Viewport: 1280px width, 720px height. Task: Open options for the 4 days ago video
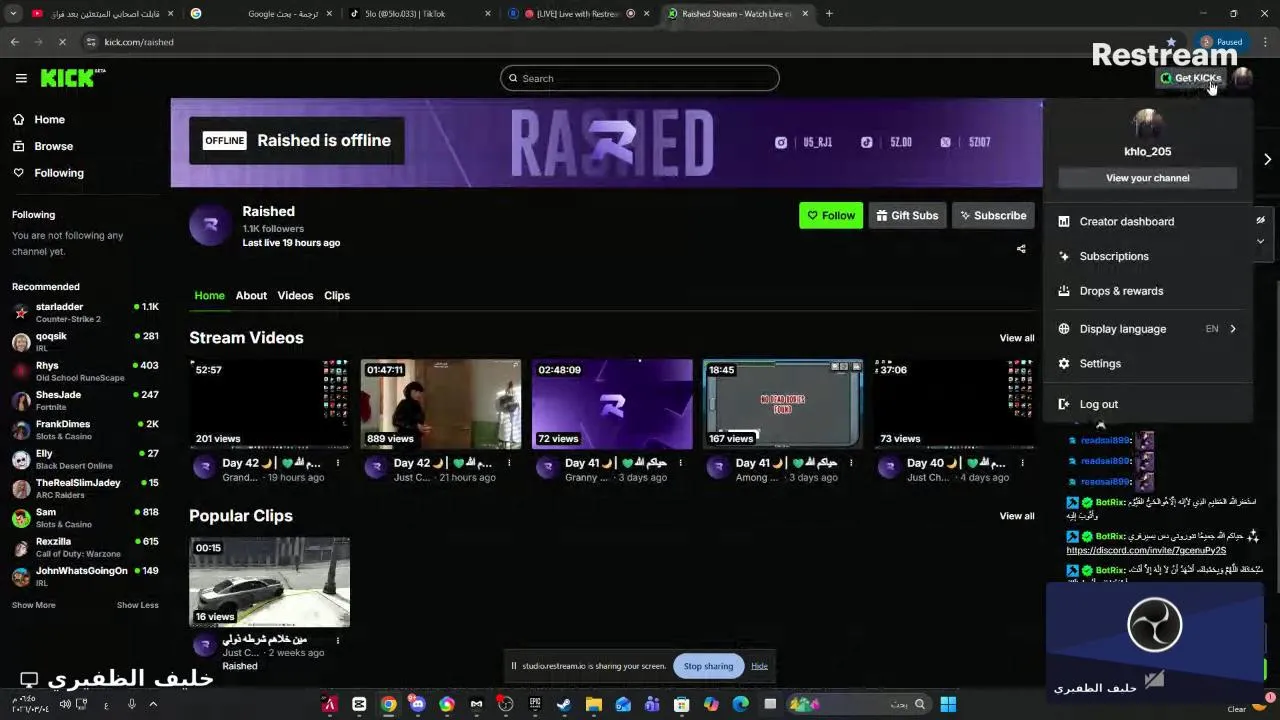point(1022,463)
